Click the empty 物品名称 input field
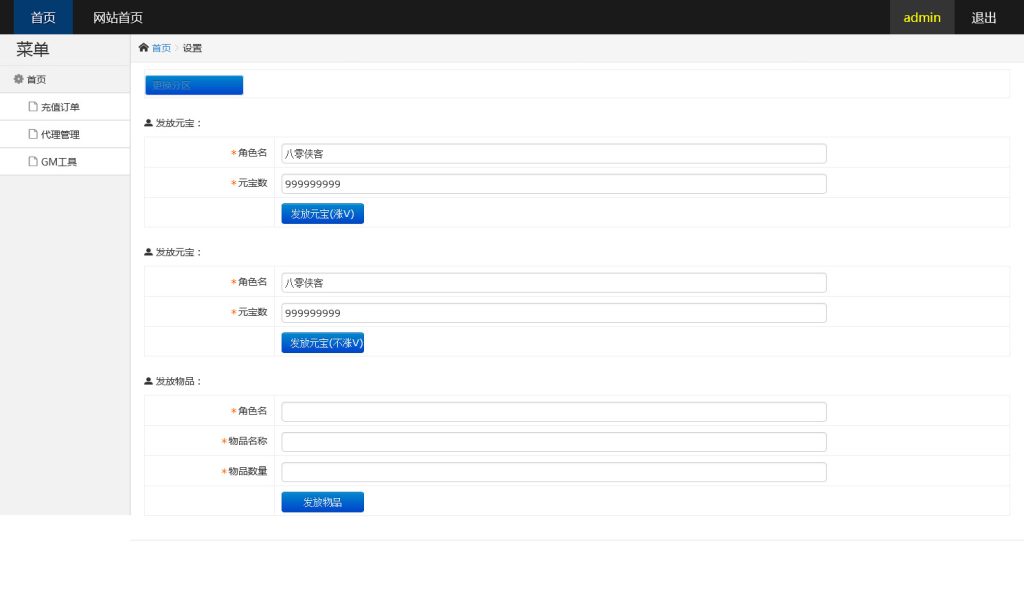This screenshot has width=1024, height=614. [553, 442]
